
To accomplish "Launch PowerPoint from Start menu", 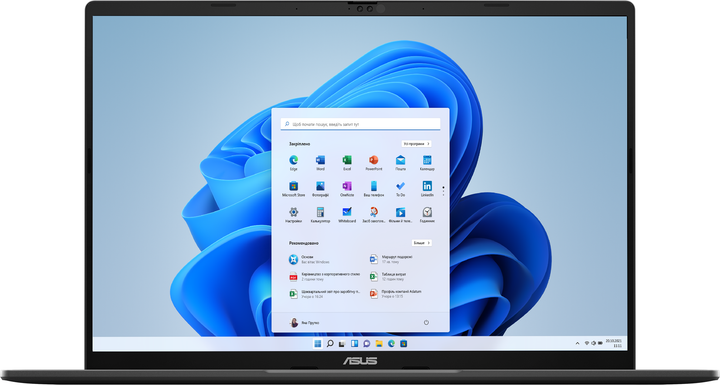I will (x=374, y=162).
